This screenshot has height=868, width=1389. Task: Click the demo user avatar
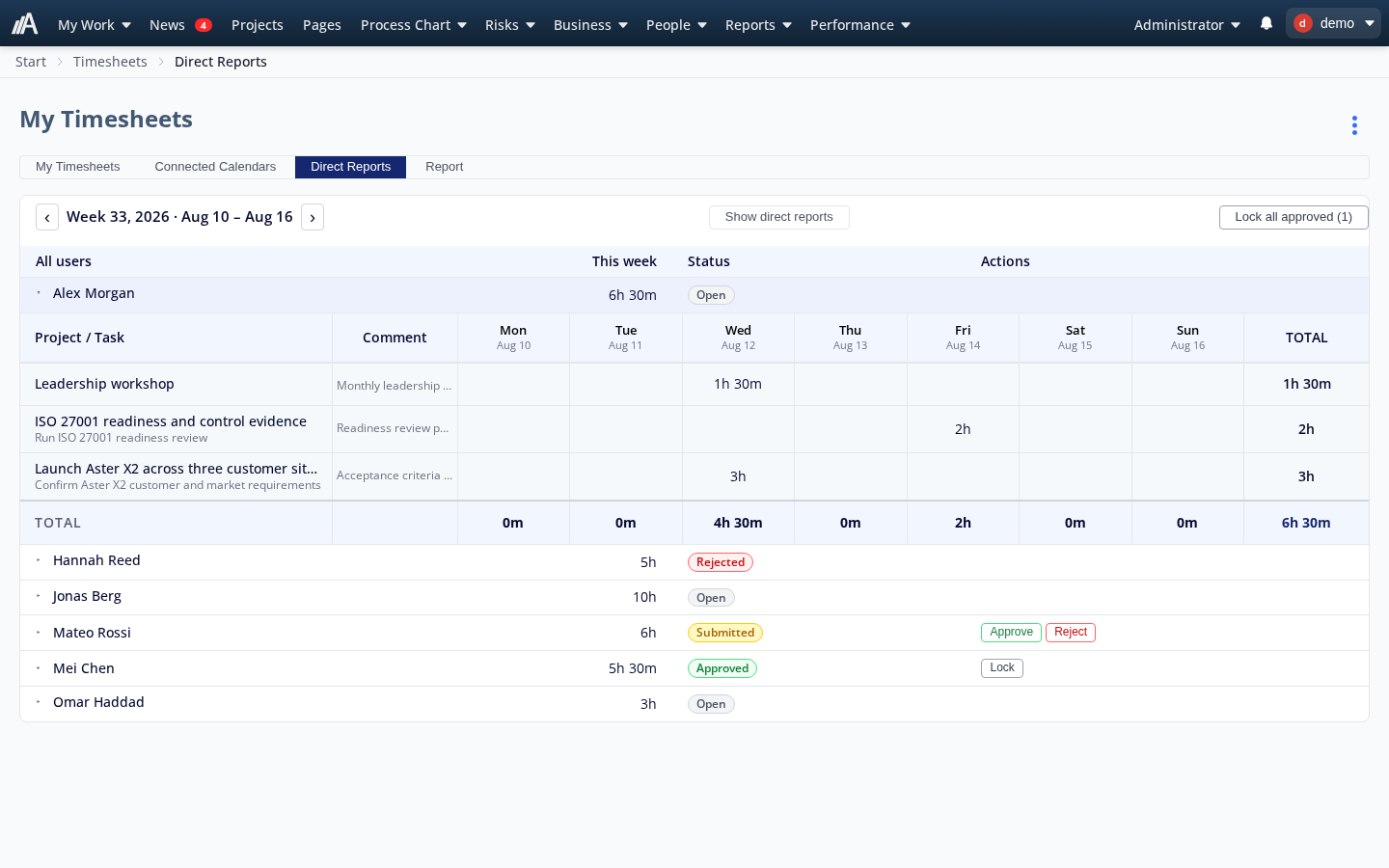tap(1302, 23)
